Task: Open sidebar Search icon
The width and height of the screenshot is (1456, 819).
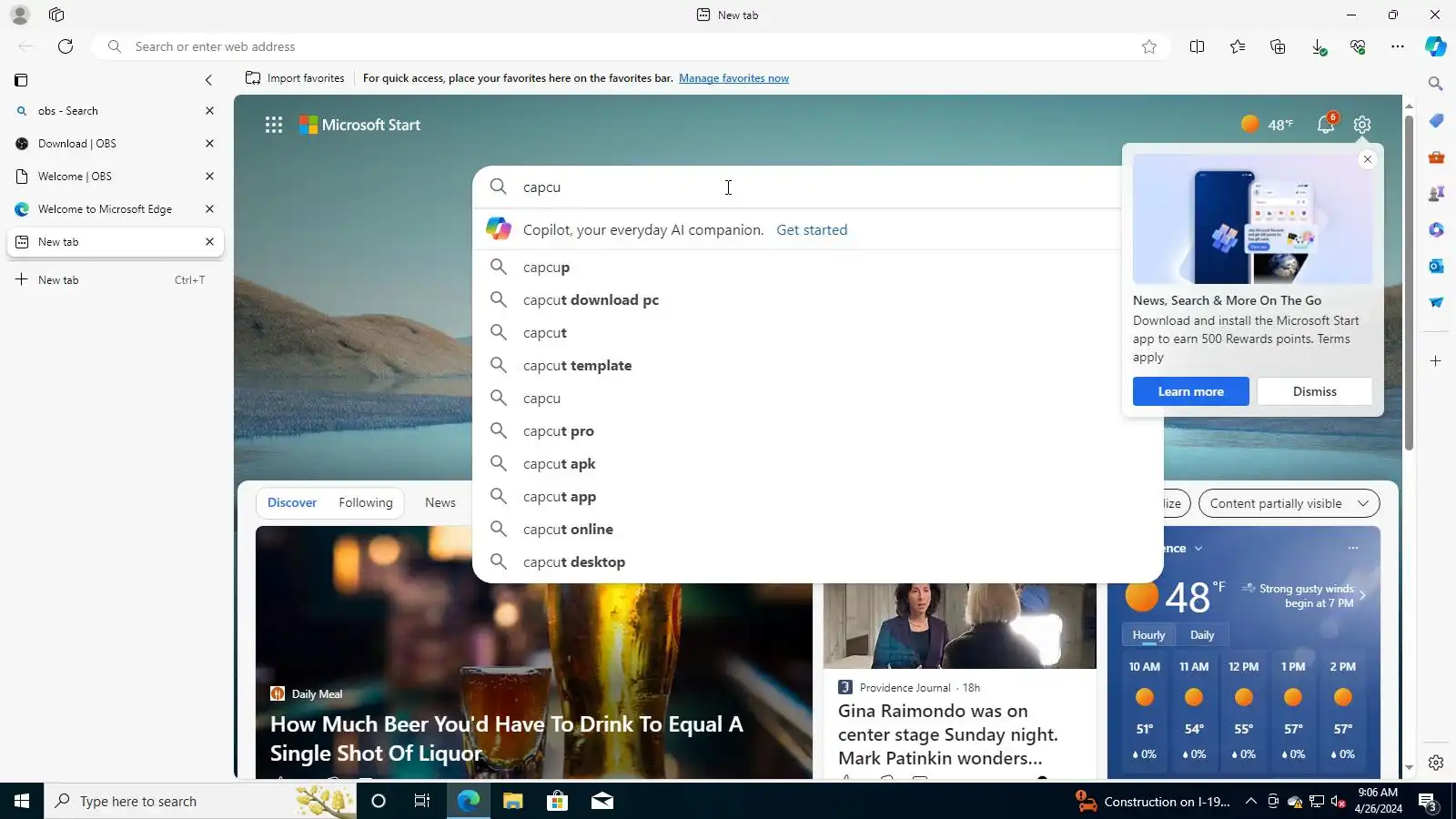Action: tap(1436, 84)
